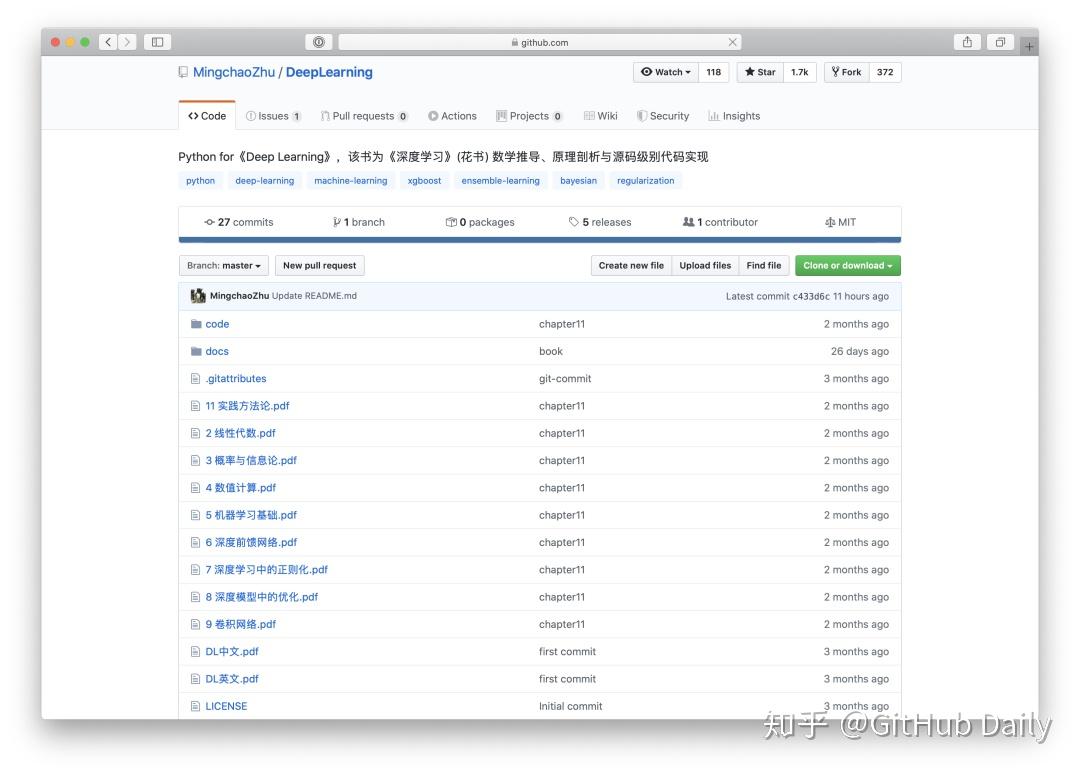
Task: Click the language breakdown color bar
Action: [x=539, y=240]
